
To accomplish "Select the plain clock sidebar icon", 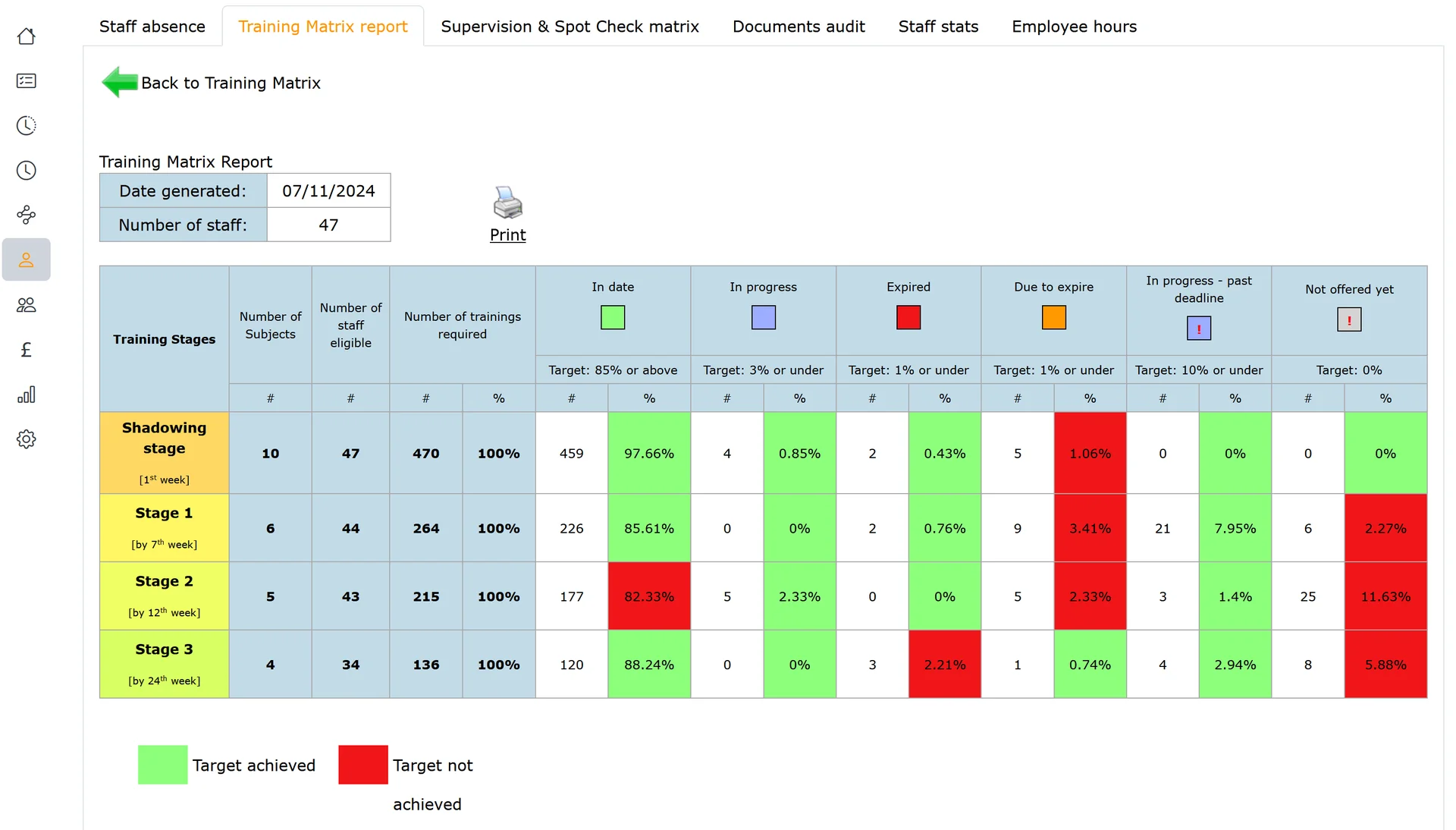I will coord(26,171).
